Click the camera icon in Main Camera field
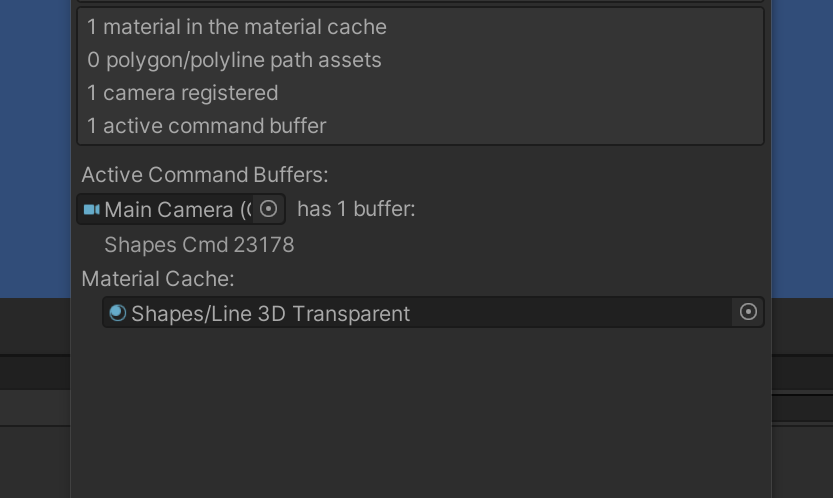 (x=91, y=209)
